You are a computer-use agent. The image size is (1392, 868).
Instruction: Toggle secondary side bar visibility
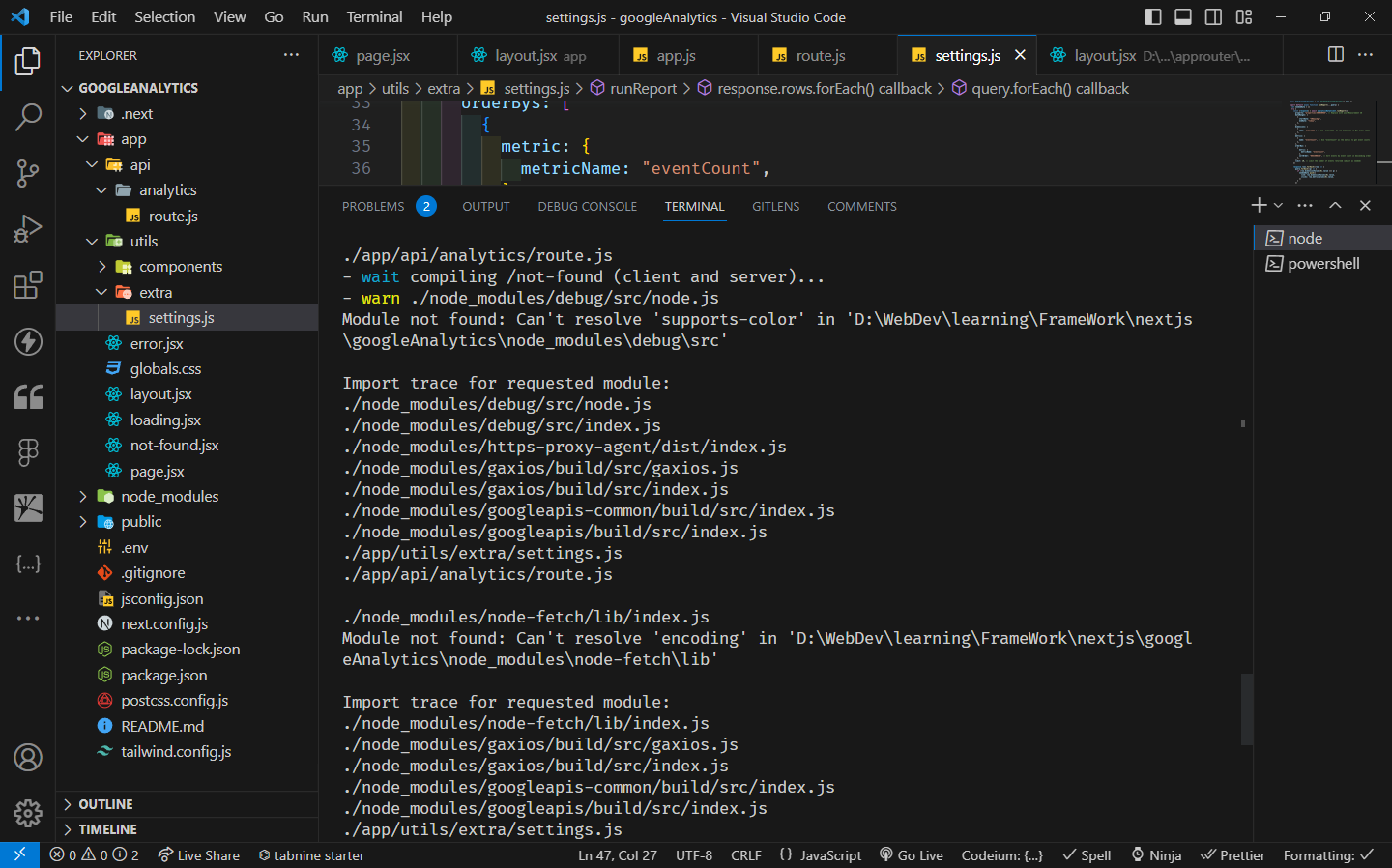(x=1213, y=16)
